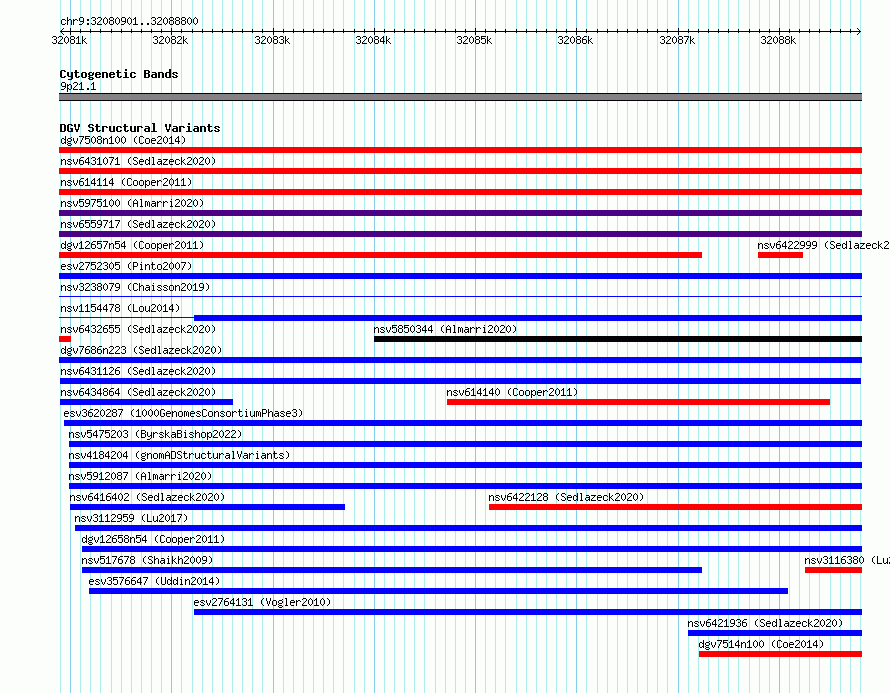Open the nsv5912087 (Almarri2020) label
The image size is (890, 693).
pyautogui.click(x=140, y=476)
